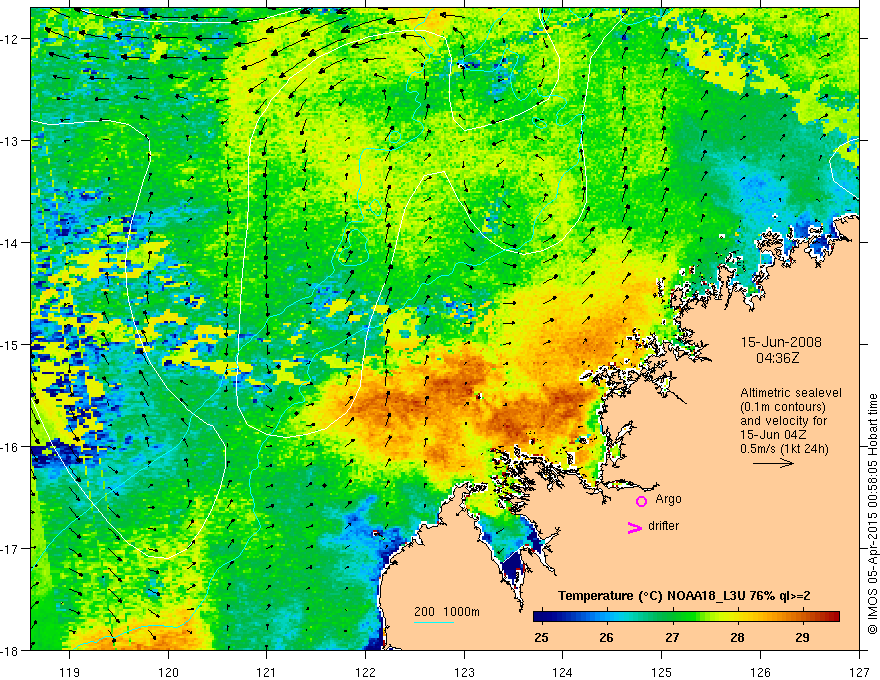Click the '200 1000m' bathymetry label
Viewport: 880px width, 680px height.
(447, 612)
